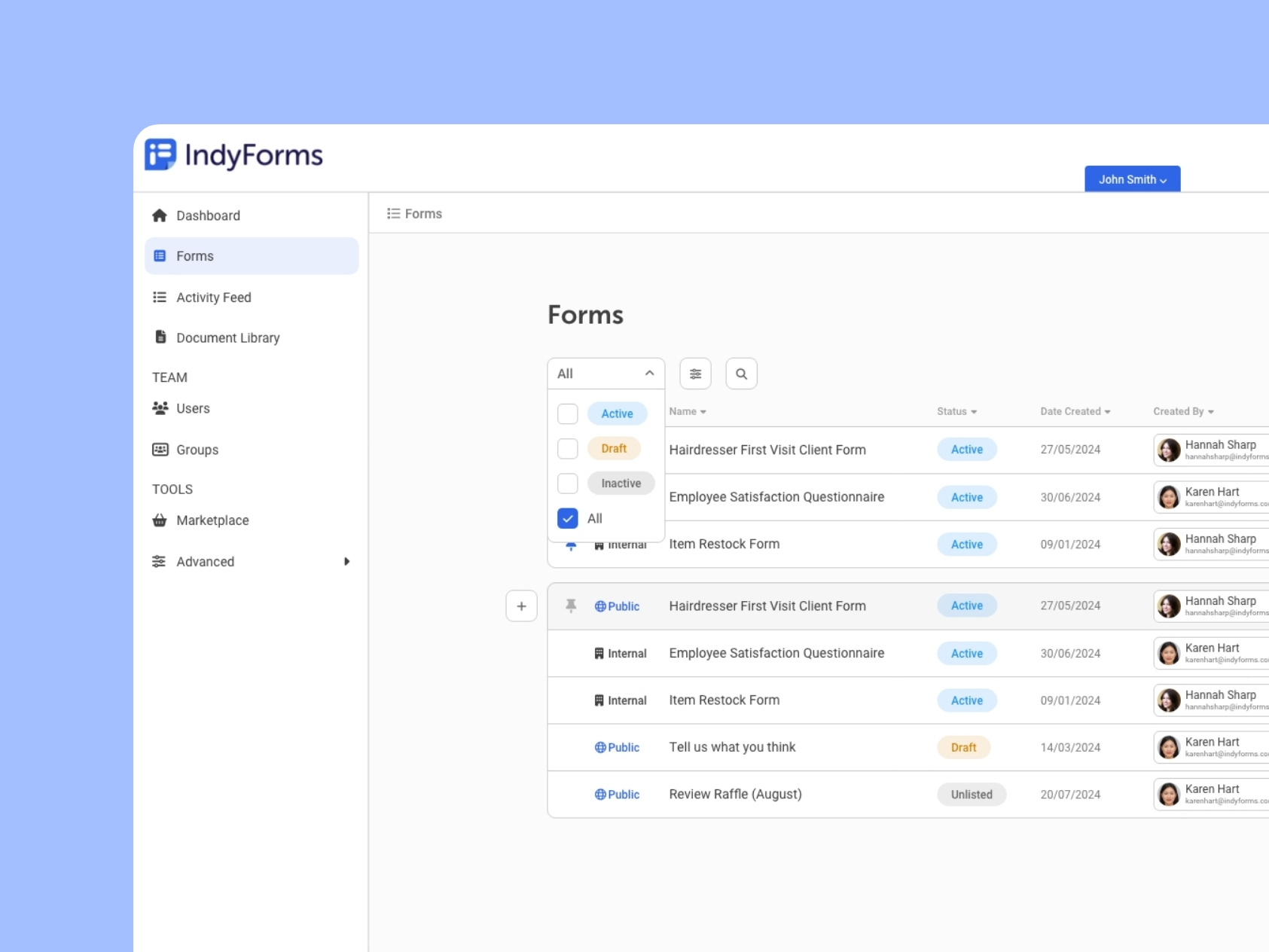The width and height of the screenshot is (1269, 952).
Task: Click the Users icon under TEAM
Action: pos(159,407)
